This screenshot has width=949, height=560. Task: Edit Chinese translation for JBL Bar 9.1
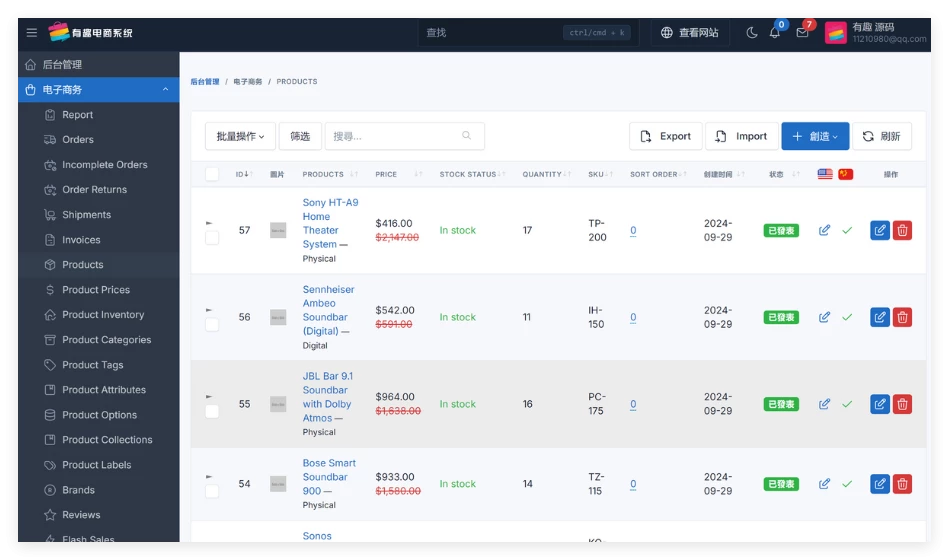point(847,404)
